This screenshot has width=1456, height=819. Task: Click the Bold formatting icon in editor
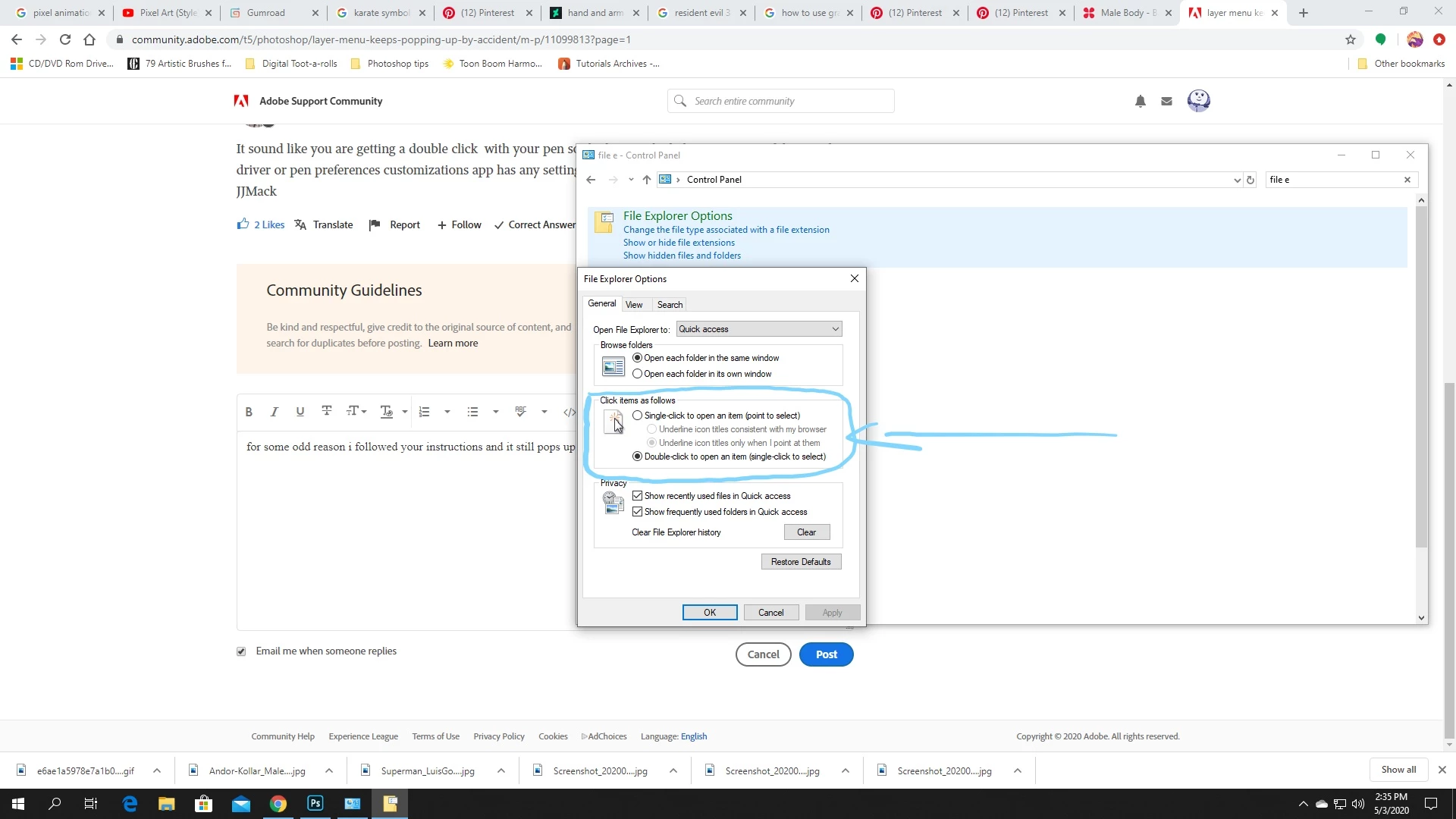pyautogui.click(x=249, y=412)
